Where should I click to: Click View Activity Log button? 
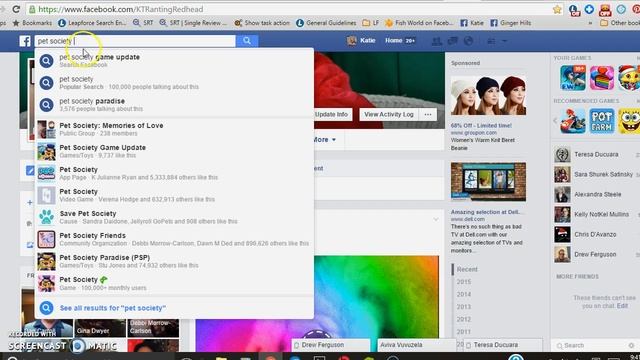pyautogui.click(x=389, y=114)
